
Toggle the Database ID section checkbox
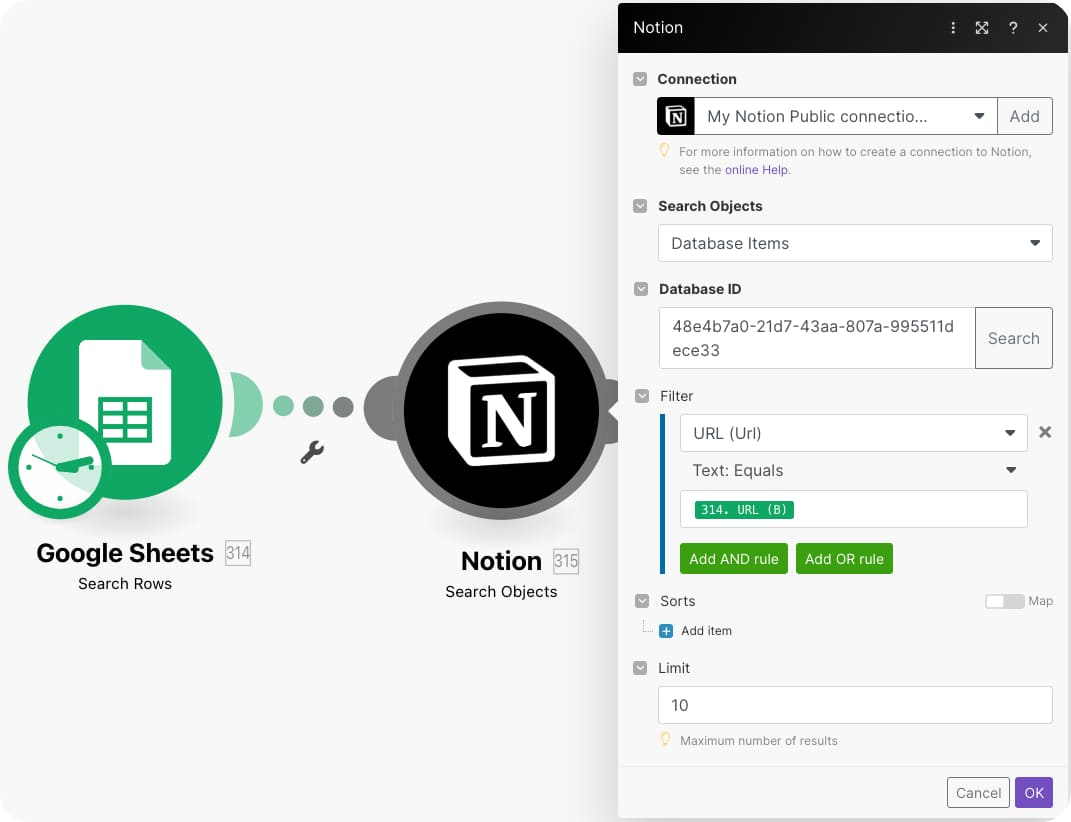click(x=641, y=289)
